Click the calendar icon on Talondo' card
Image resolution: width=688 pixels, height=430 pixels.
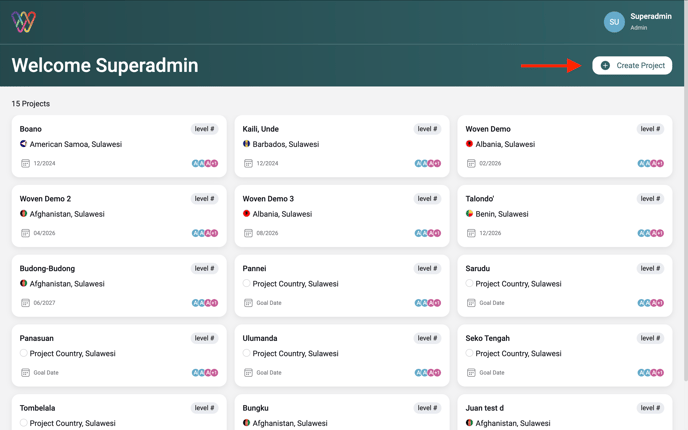point(471,233)
